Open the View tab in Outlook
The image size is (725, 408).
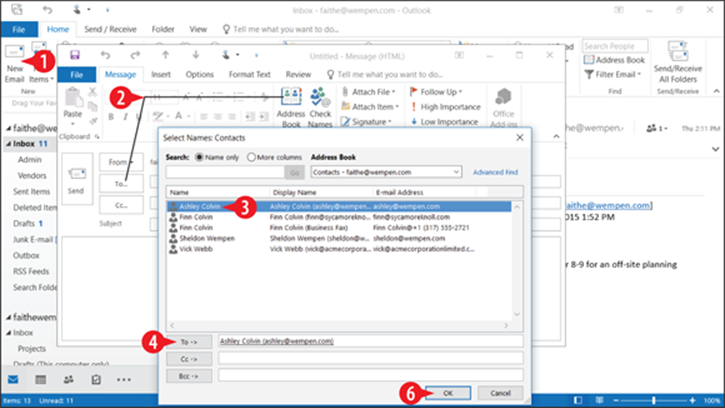[x=198, y=29]
